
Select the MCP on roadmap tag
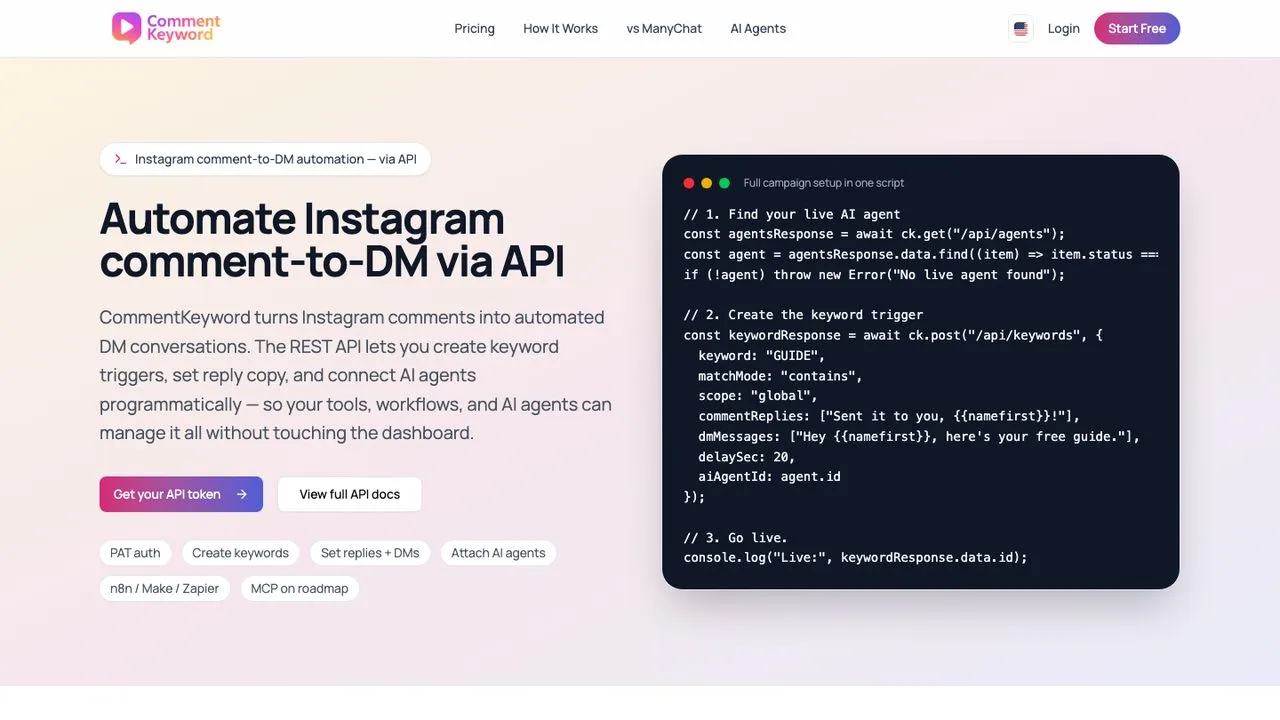[299, 589]
